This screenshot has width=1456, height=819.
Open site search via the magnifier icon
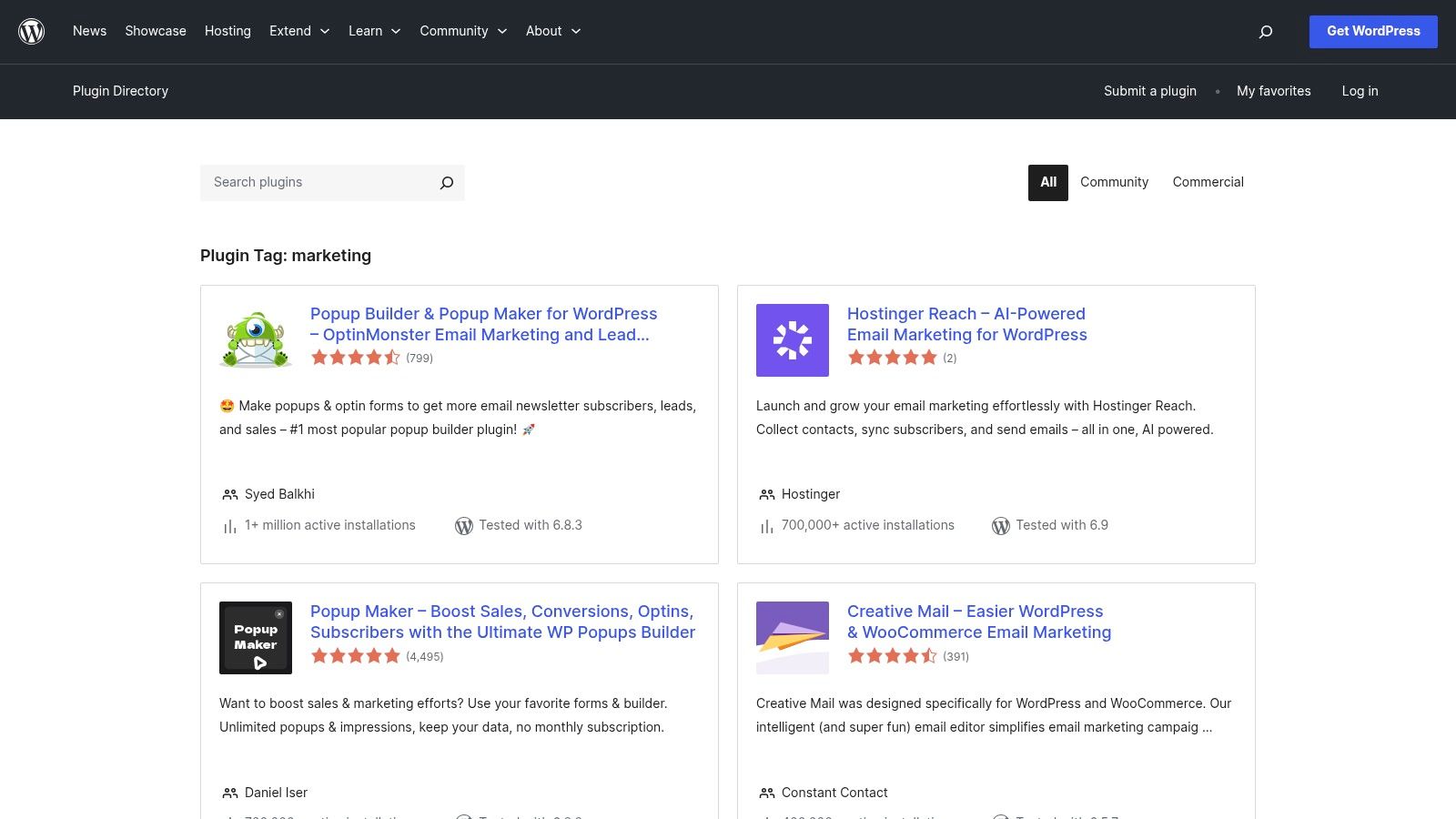(x=1265, y=31)
